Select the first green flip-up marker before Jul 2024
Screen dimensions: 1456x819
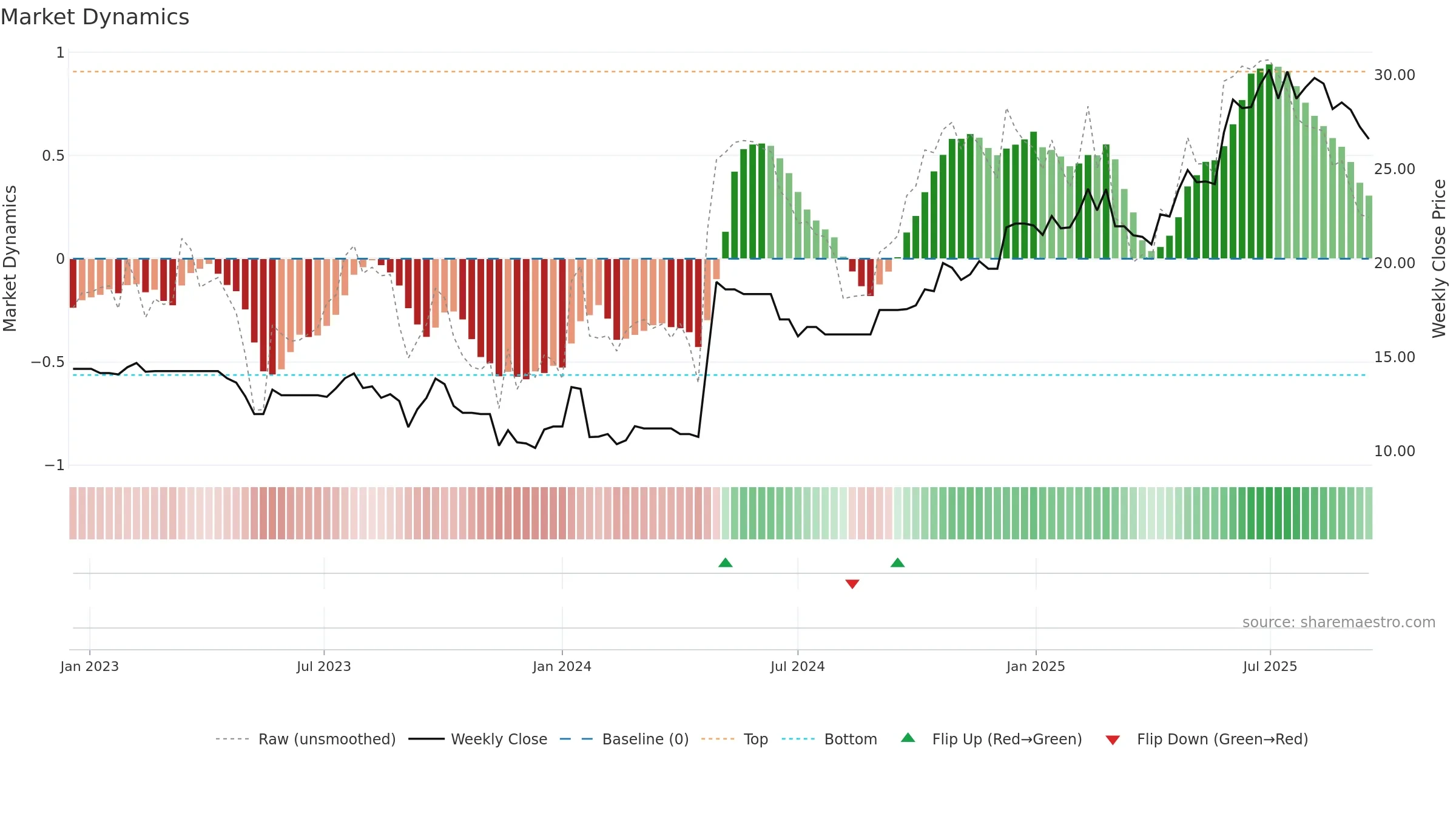click(726, 562)
